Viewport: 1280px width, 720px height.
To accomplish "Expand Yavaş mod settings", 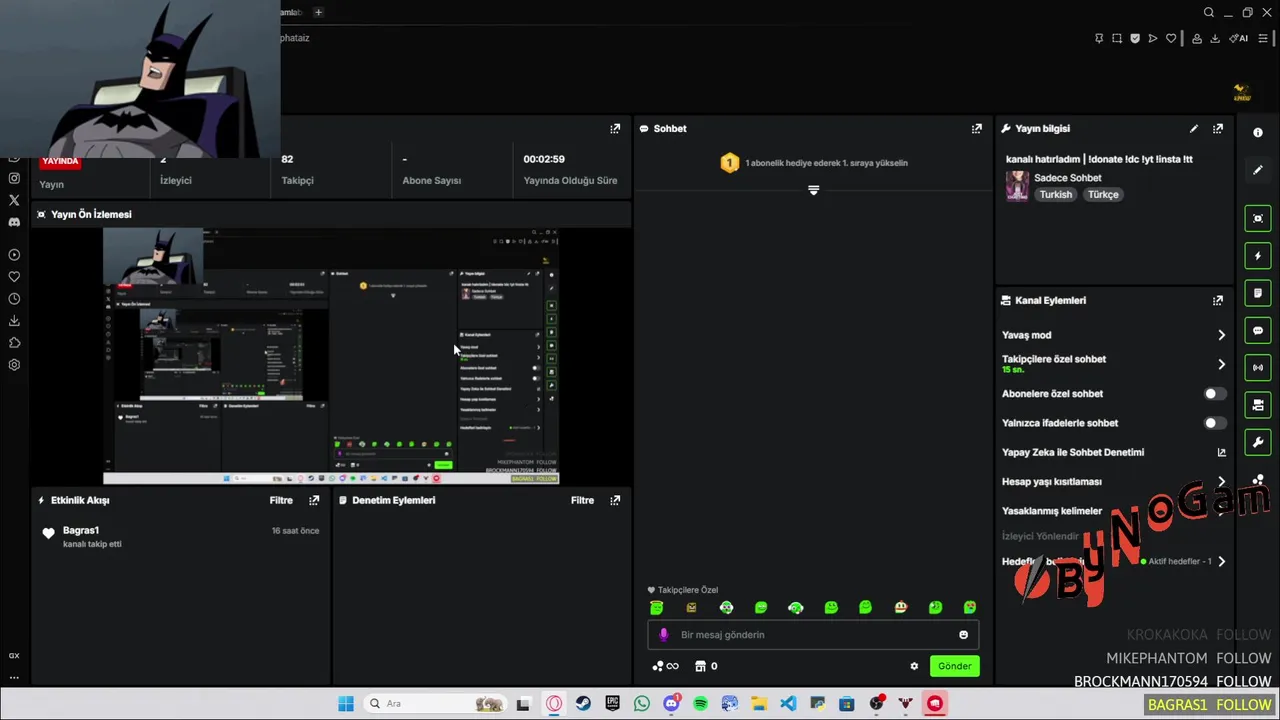I will pos(1221,335).
